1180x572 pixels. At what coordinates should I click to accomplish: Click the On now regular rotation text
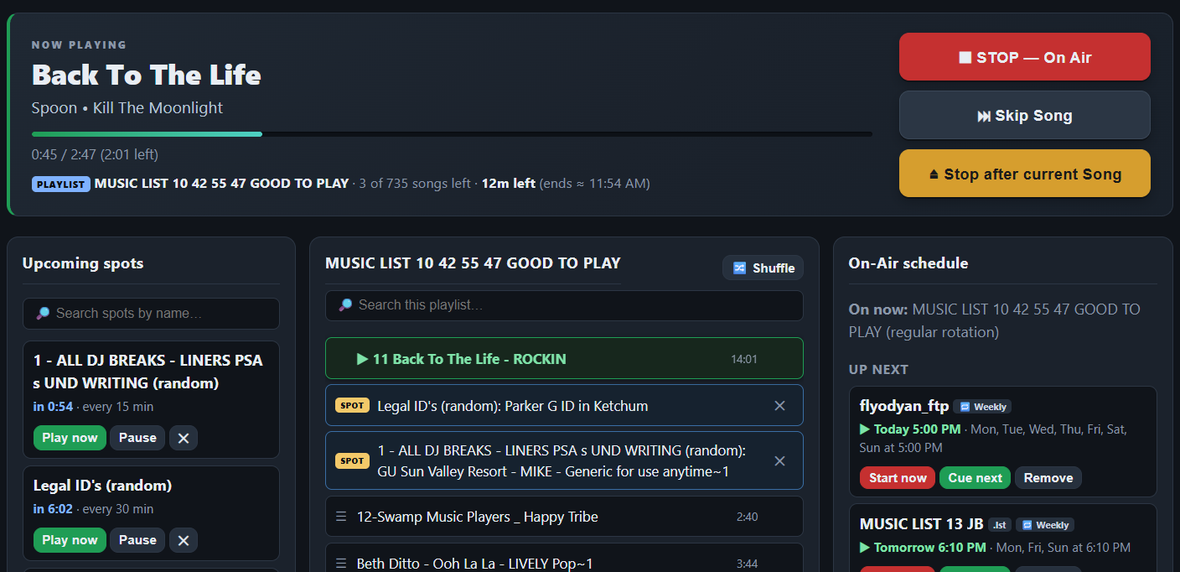[x=994, y=321]
